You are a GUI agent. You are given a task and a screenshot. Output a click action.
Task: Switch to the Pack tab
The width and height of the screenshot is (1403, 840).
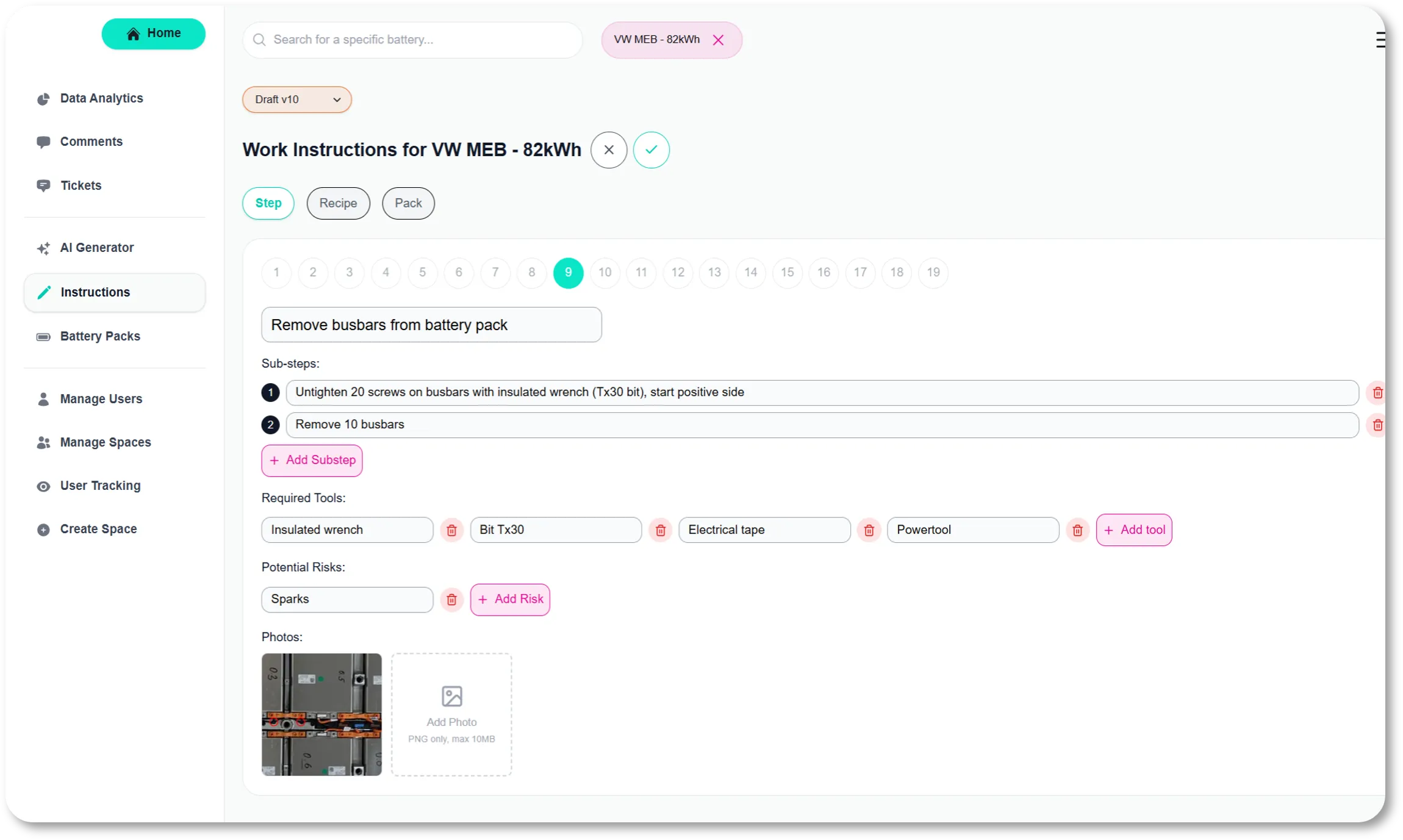[x=408, y=203]
